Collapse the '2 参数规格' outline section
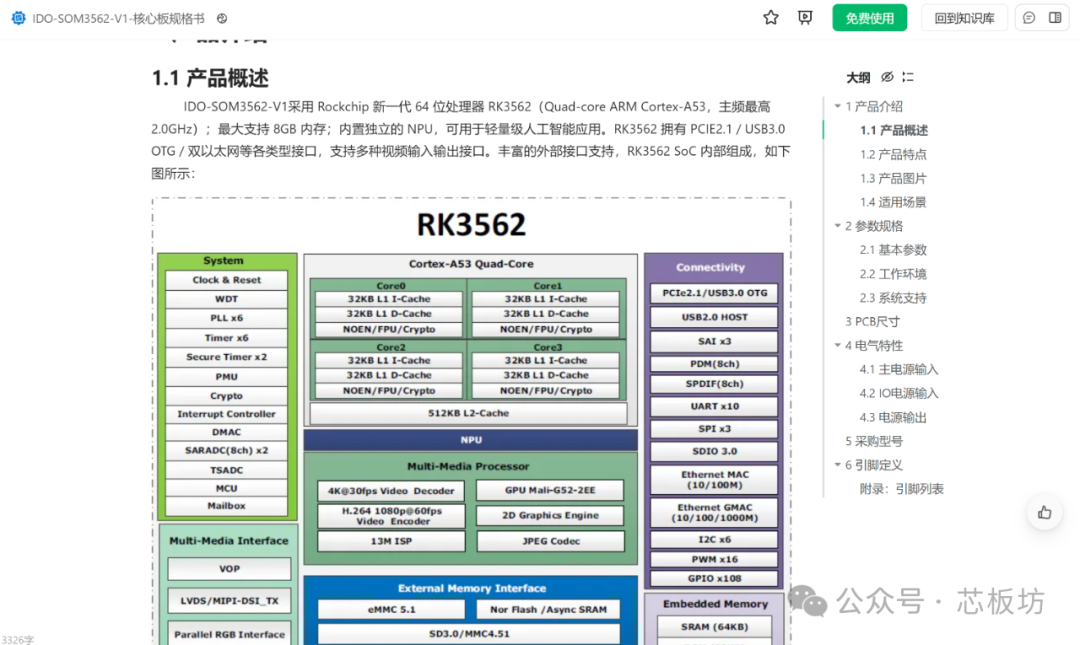 pos(838,226)
